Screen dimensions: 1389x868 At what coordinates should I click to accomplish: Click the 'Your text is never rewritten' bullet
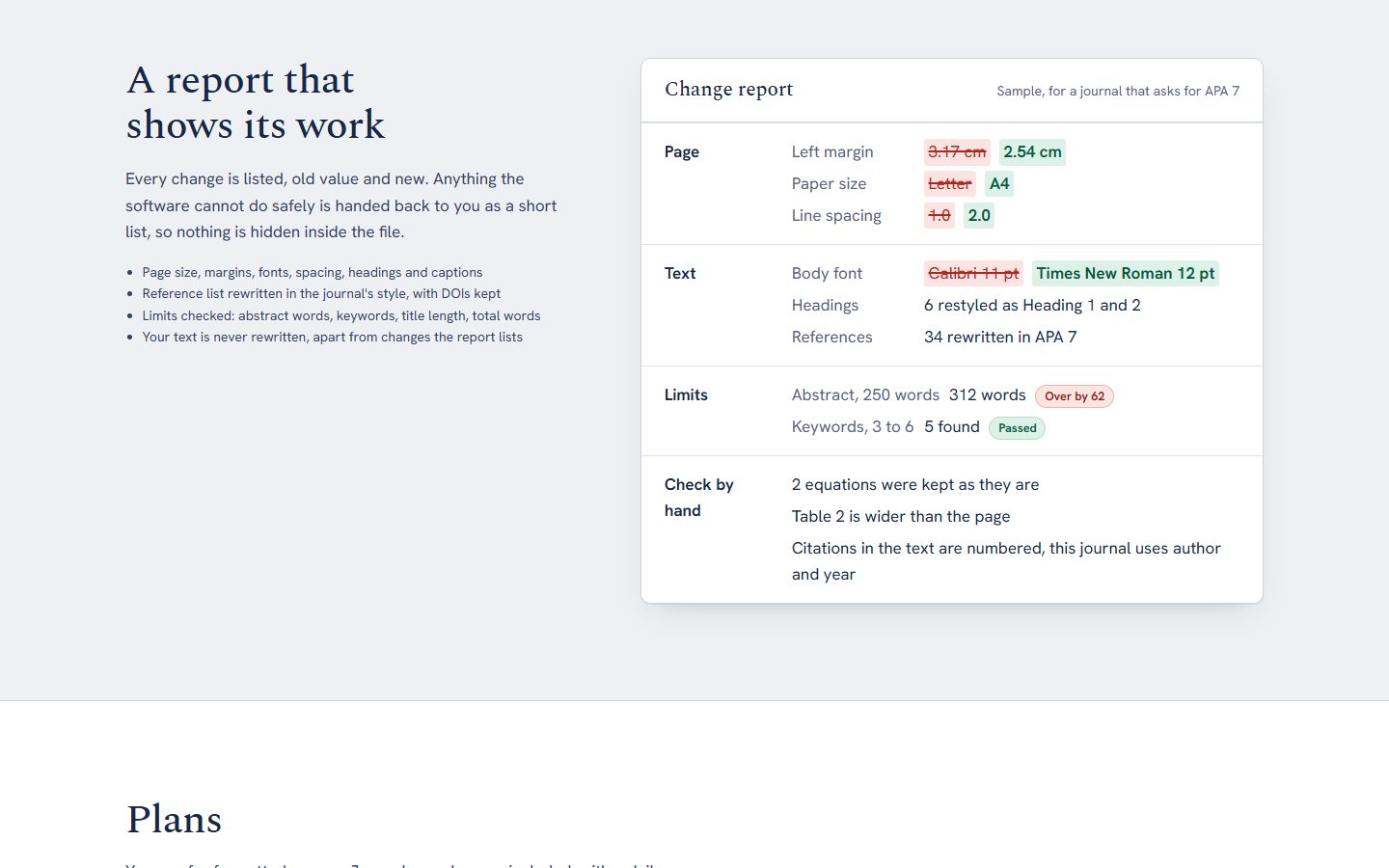[x=333, y=338]
